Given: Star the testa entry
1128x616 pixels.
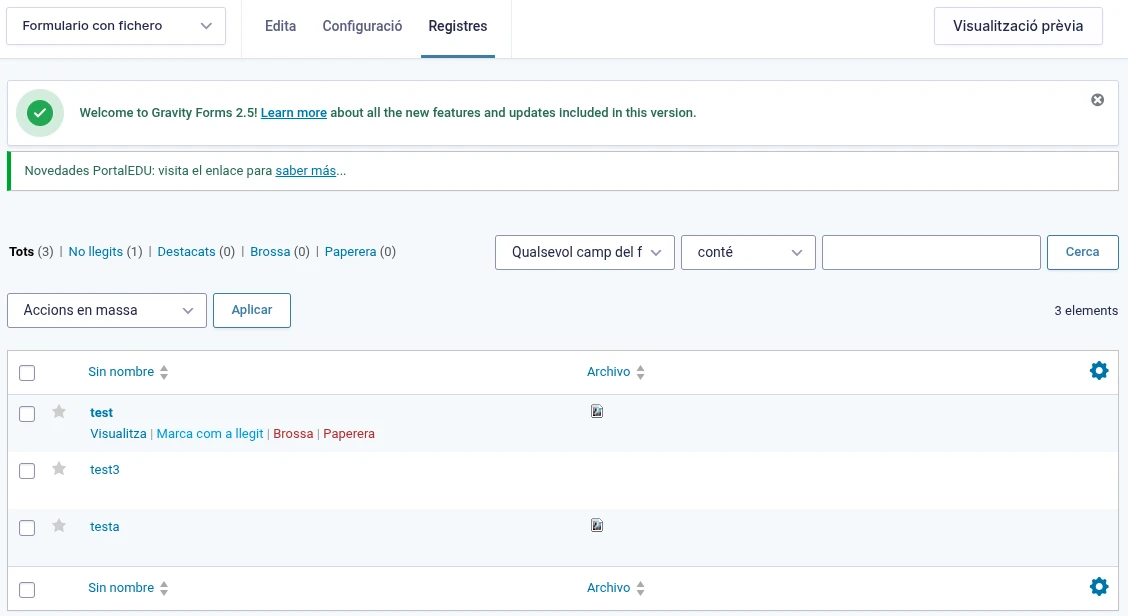Looking at the screenshot, I should click(59, 526).
